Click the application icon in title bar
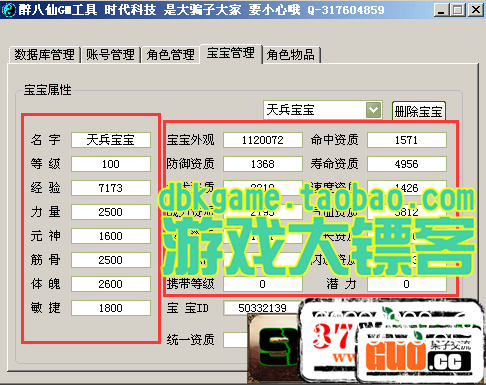 pyautogui.click(x=8, y=10)
